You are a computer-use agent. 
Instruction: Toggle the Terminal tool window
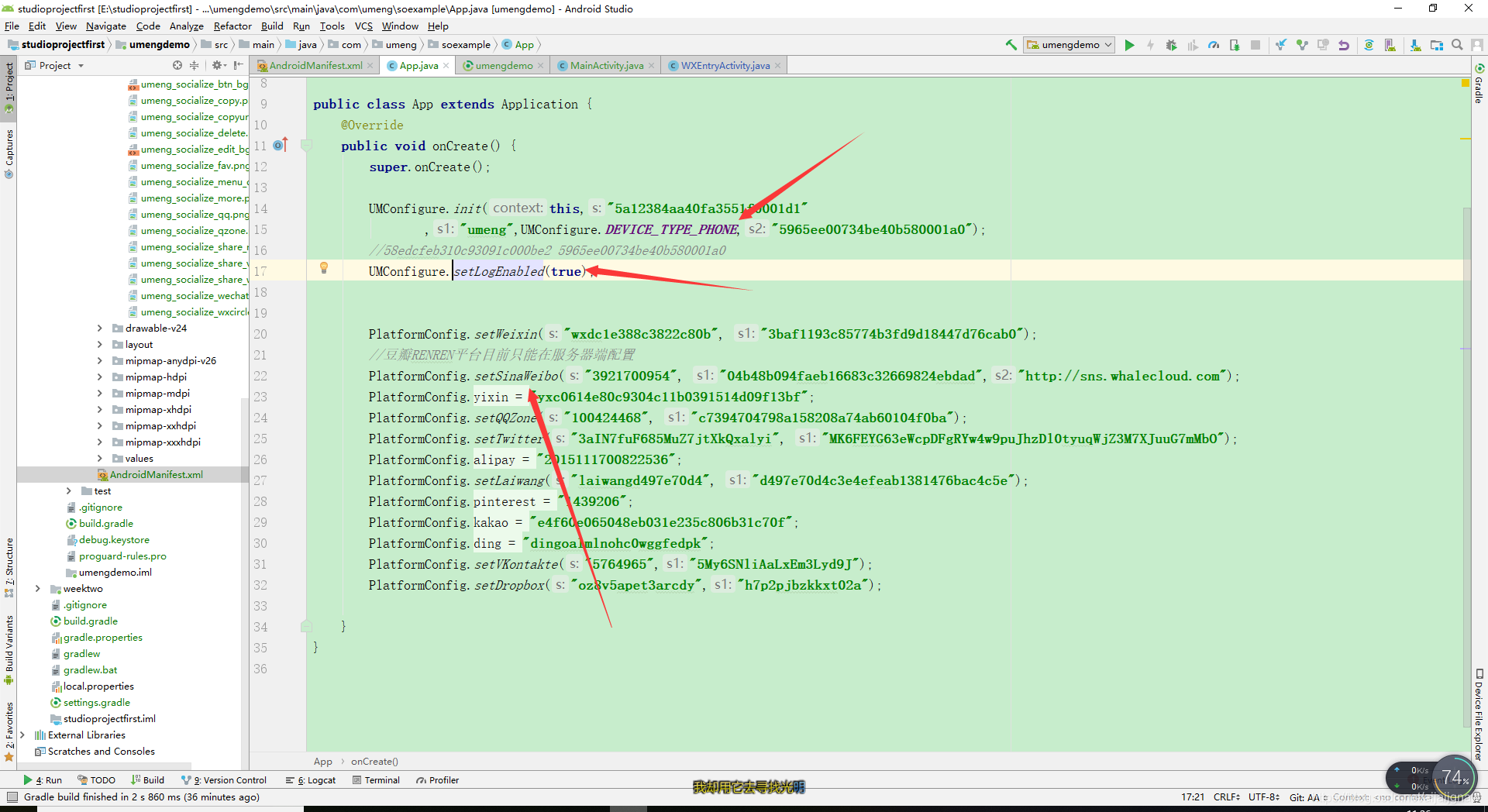coord(377,780)
